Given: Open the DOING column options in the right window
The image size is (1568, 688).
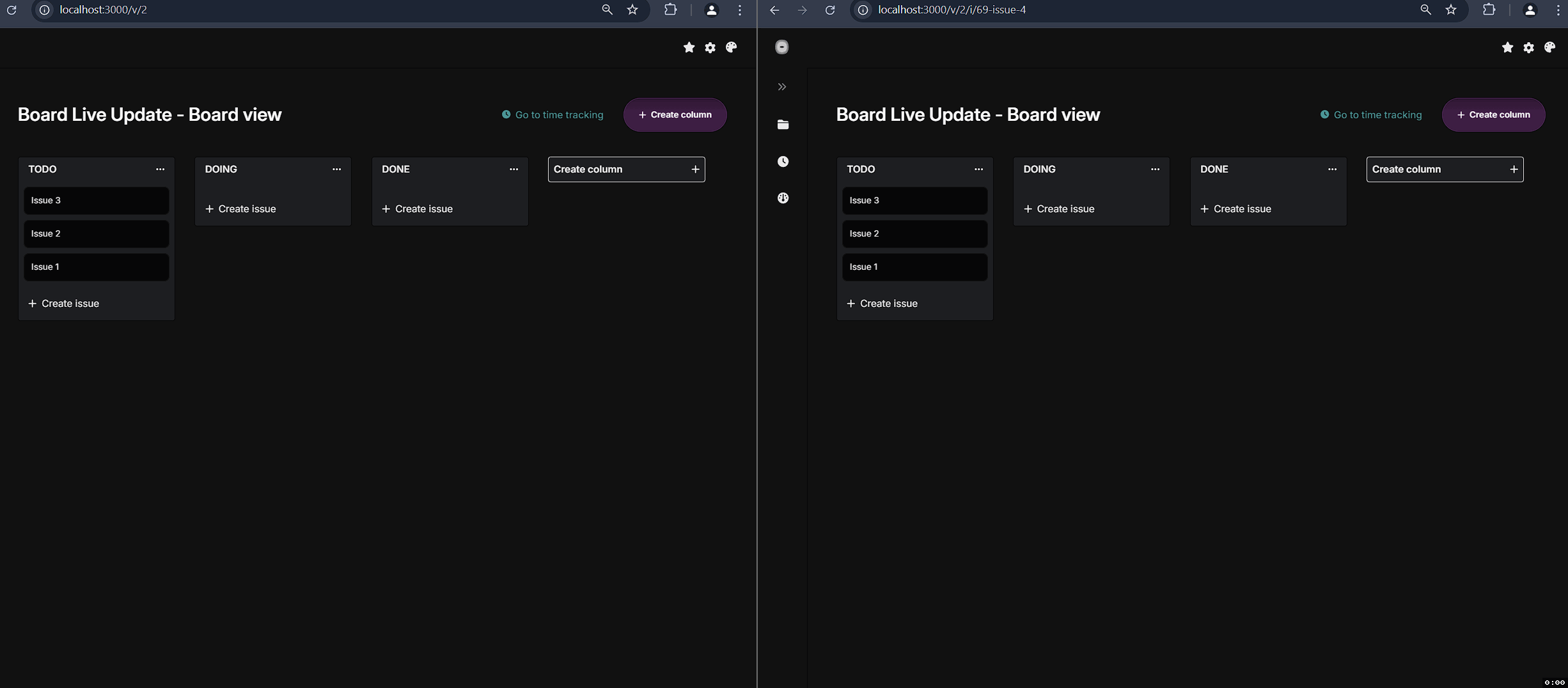Looking at the screenshot, I should tap(1155, 169).
